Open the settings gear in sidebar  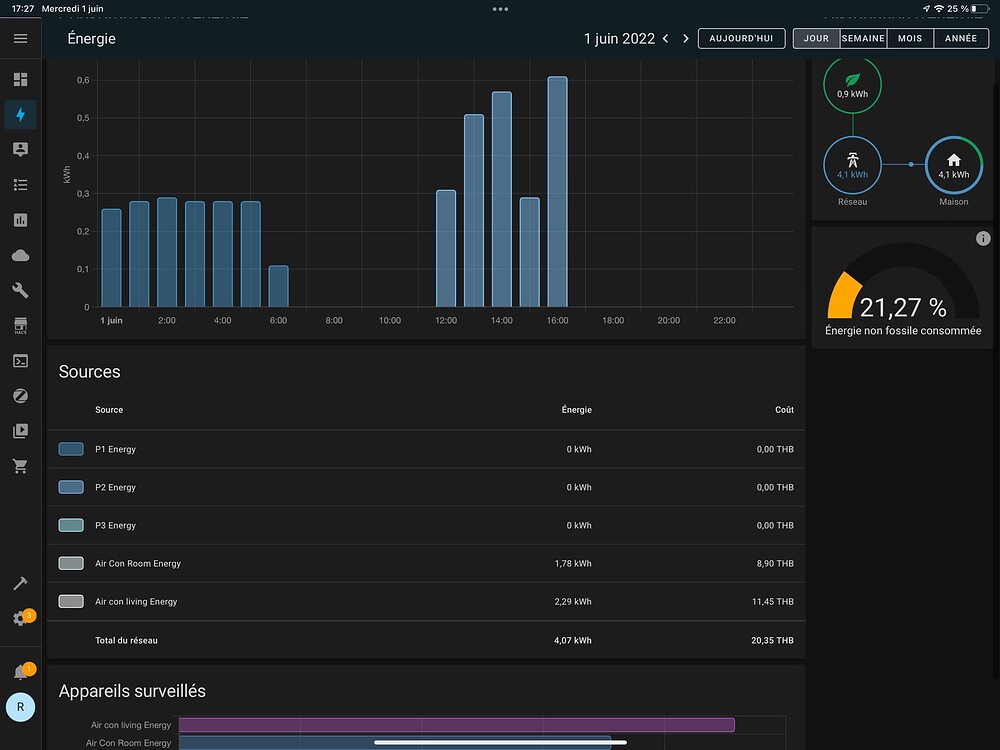pos(20,619)
